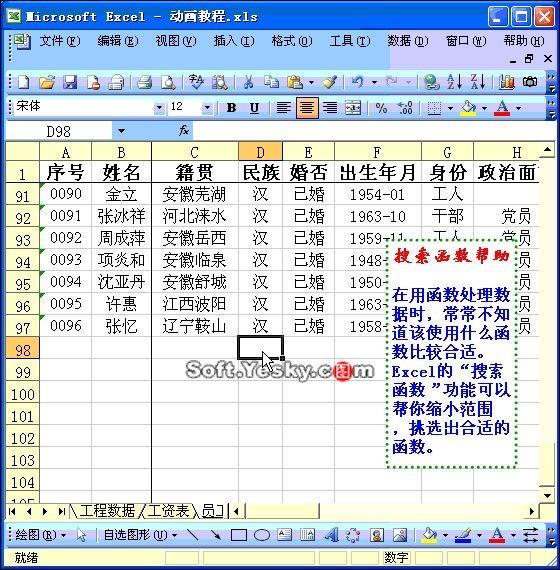Open the 自选图形 AutoShapes button
The width and height of the screenshot is (560, 570).
pyautogui.click(x=140, y=535)
